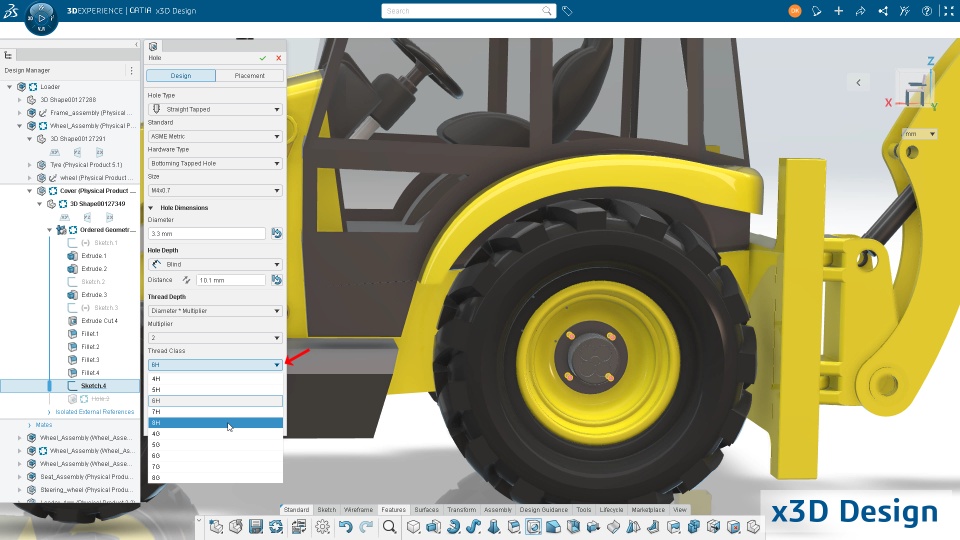960x540 pixels.
Task: Select Sketch.4 in the design tree
Action: click(93, 386)
